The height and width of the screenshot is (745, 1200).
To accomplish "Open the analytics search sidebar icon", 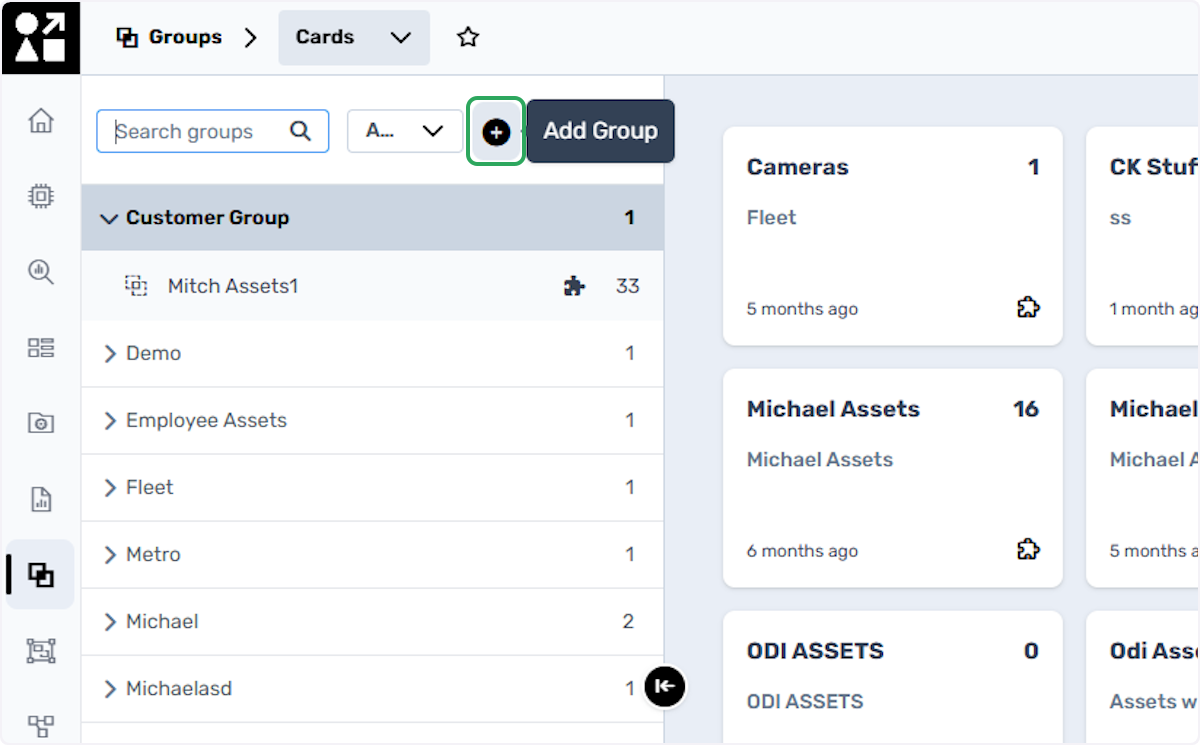I will pos(41,272).
